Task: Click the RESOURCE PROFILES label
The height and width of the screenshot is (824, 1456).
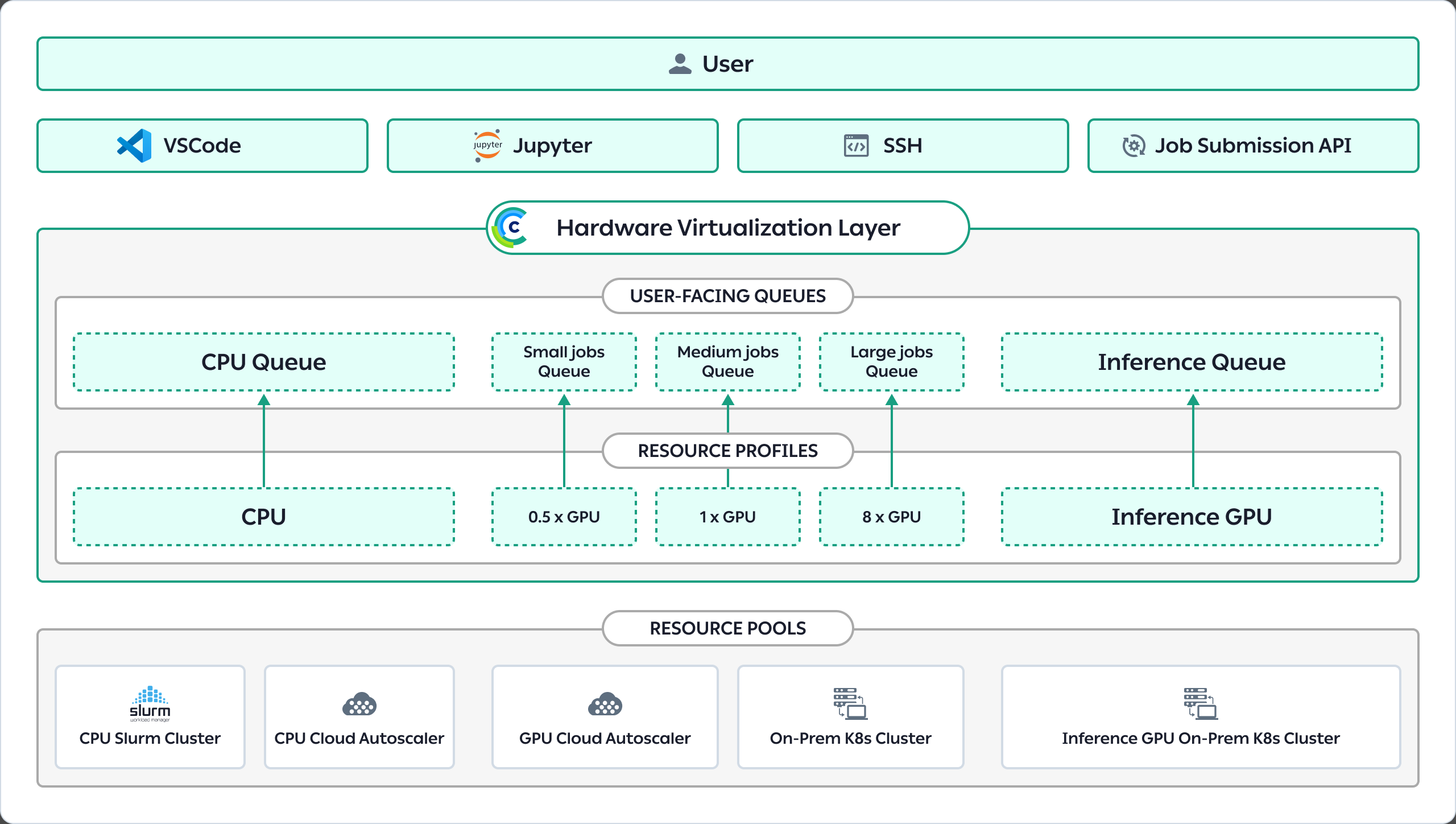Action: click(728, 451)
